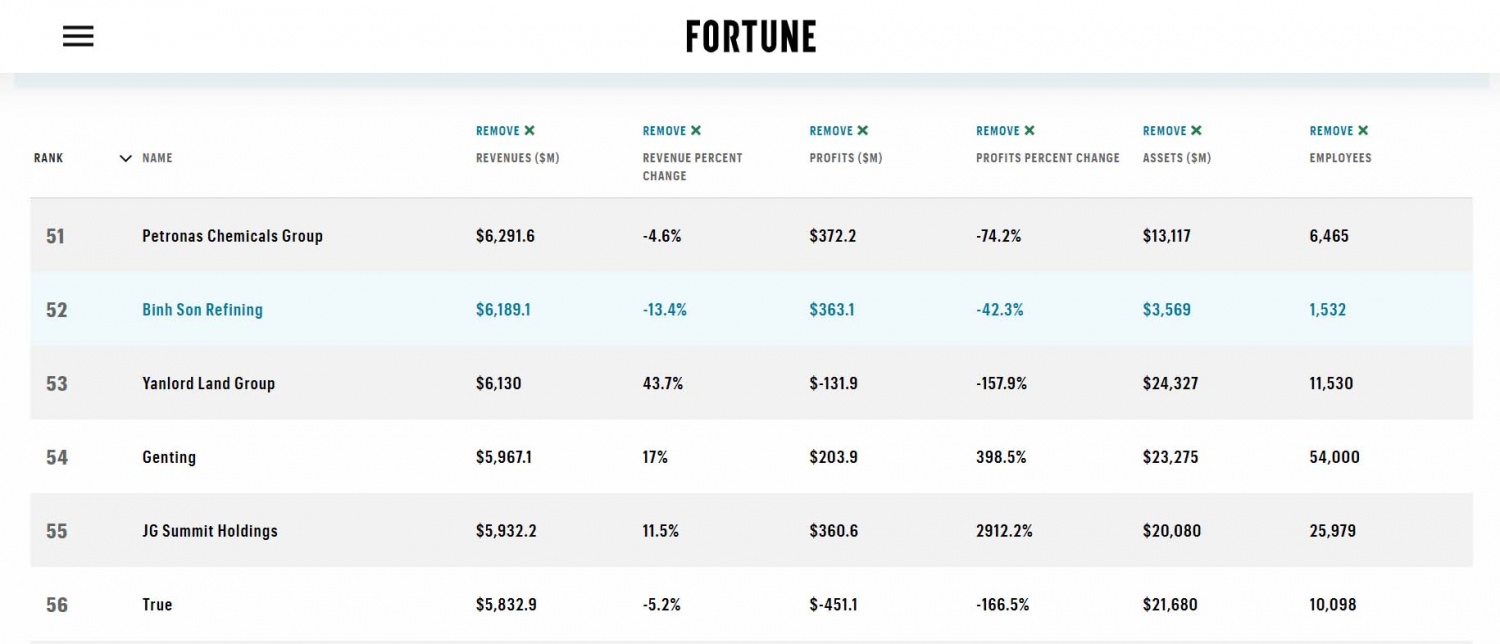Remove the Revenues ($M) column
This screenshot has width=1500, height=644.
(x=505, y=131)
